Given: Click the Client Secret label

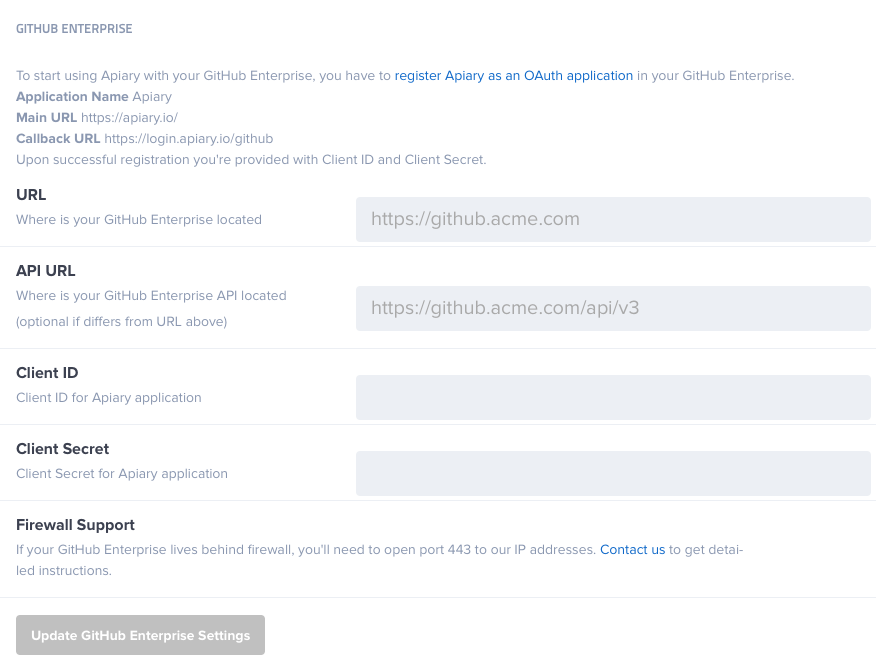Looking at the screenshot, I should (x=63, y=449).
